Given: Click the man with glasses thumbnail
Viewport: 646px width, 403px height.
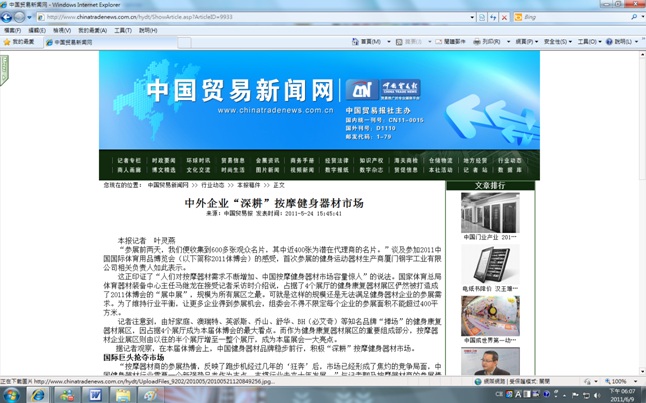Looking at the screenshot, I should click(x=490, y=361).
